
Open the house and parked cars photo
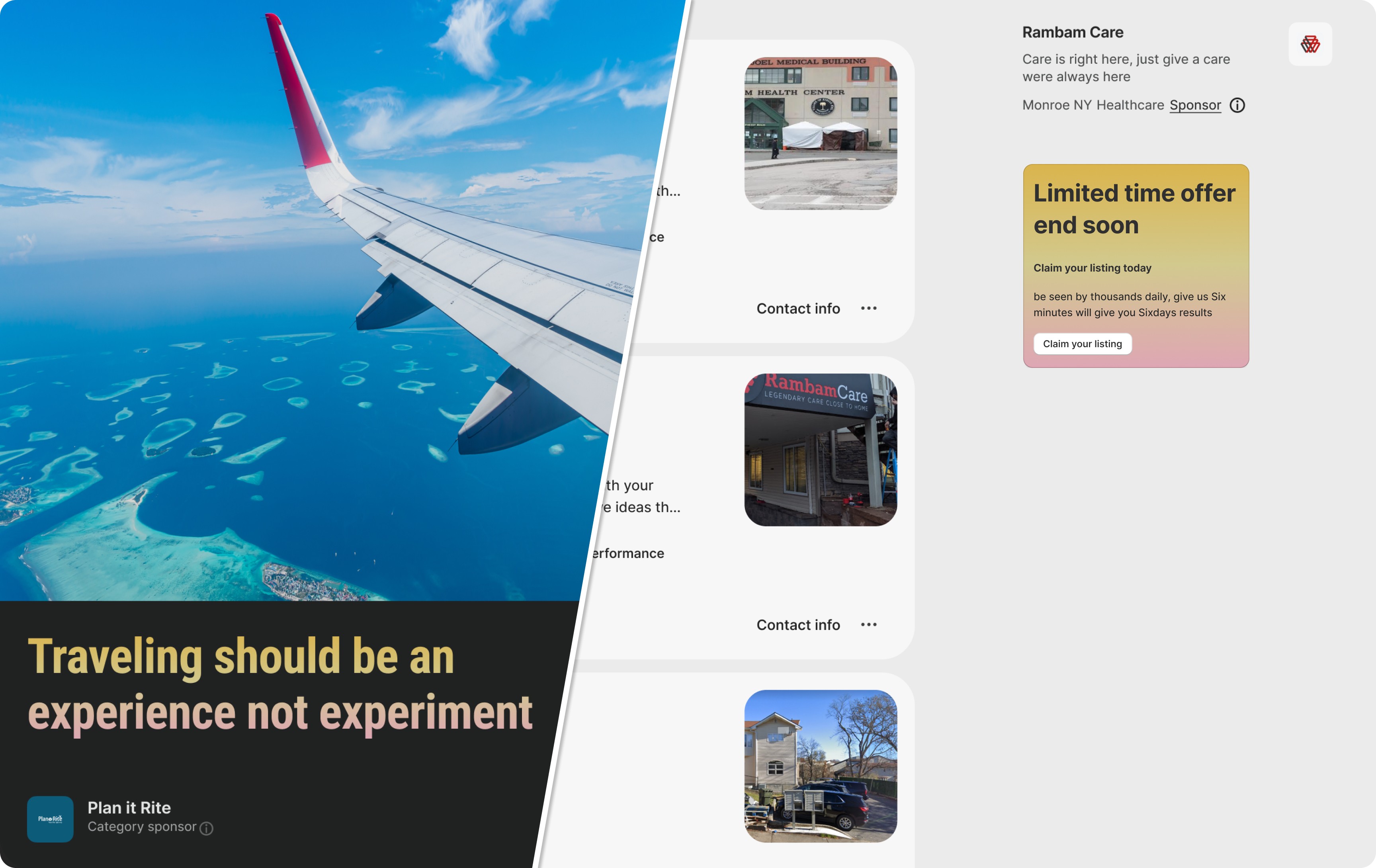[821, 766]
